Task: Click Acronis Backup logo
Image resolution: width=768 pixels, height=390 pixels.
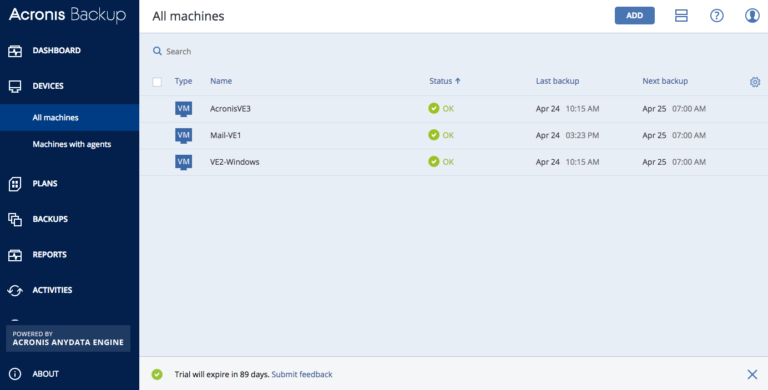Action: point(67,15)
